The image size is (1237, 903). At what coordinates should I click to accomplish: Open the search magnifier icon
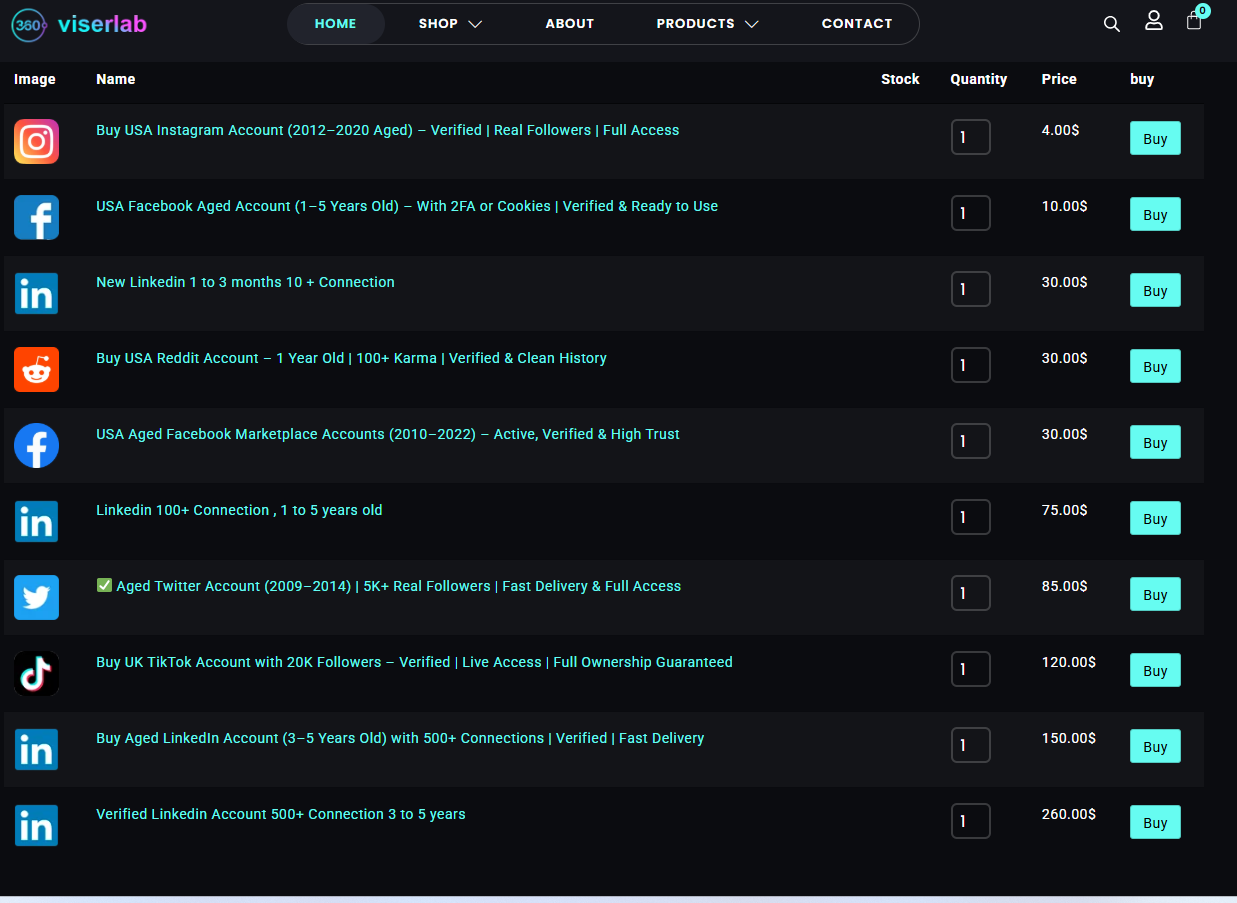[x=1111, y=24]
